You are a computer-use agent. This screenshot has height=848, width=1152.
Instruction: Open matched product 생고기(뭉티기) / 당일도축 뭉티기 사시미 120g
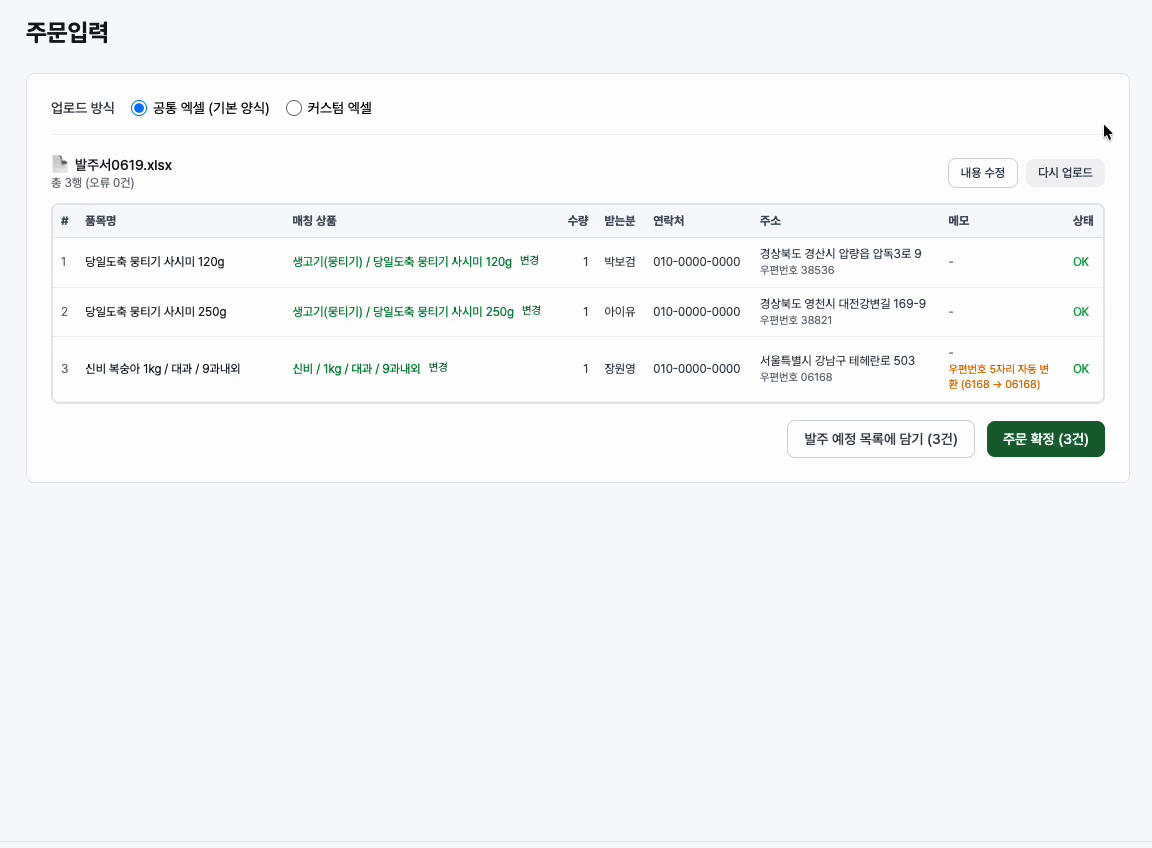click(402, 262)
